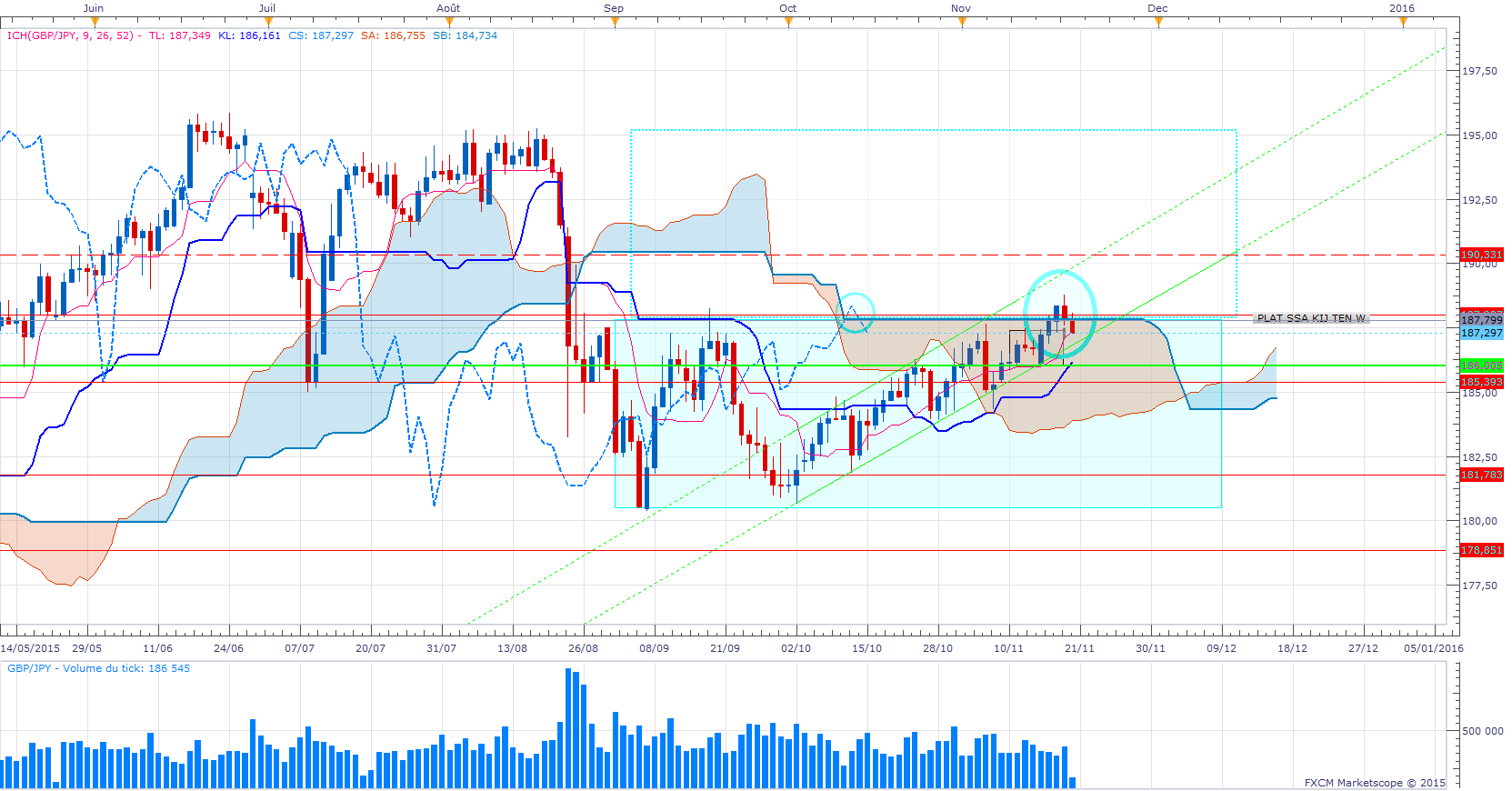Select the 24/06 date axis label

[x=229, y=648]
